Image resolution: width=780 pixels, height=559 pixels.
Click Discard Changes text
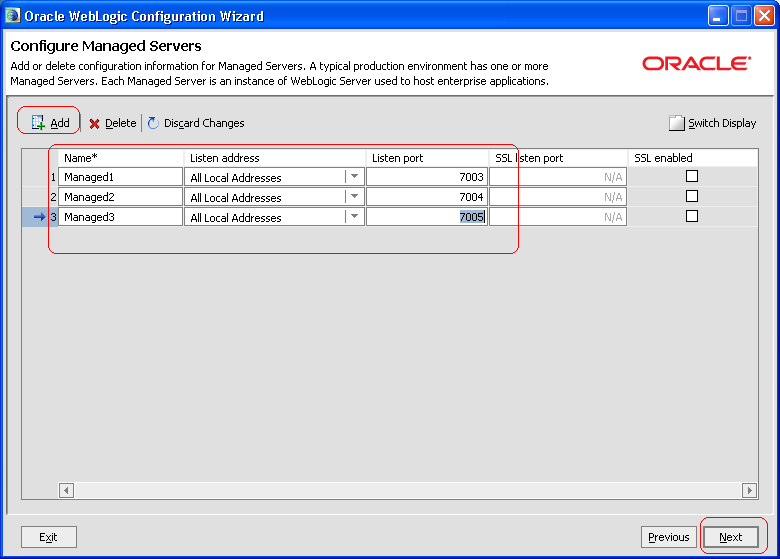(204, 123)
